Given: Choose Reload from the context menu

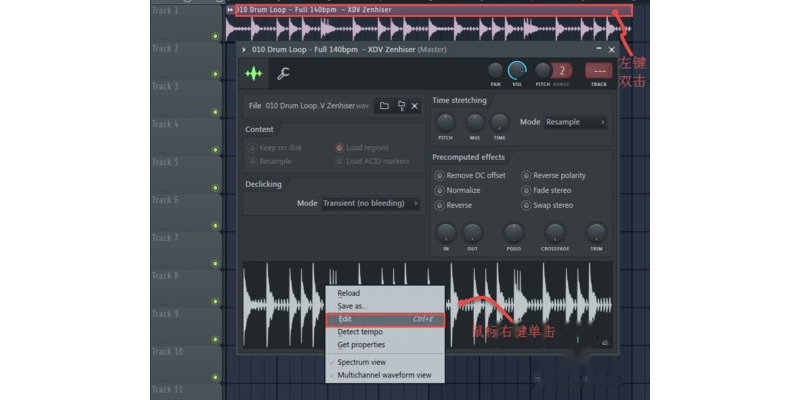Looking at the screenshot, I should click(385, 293).
